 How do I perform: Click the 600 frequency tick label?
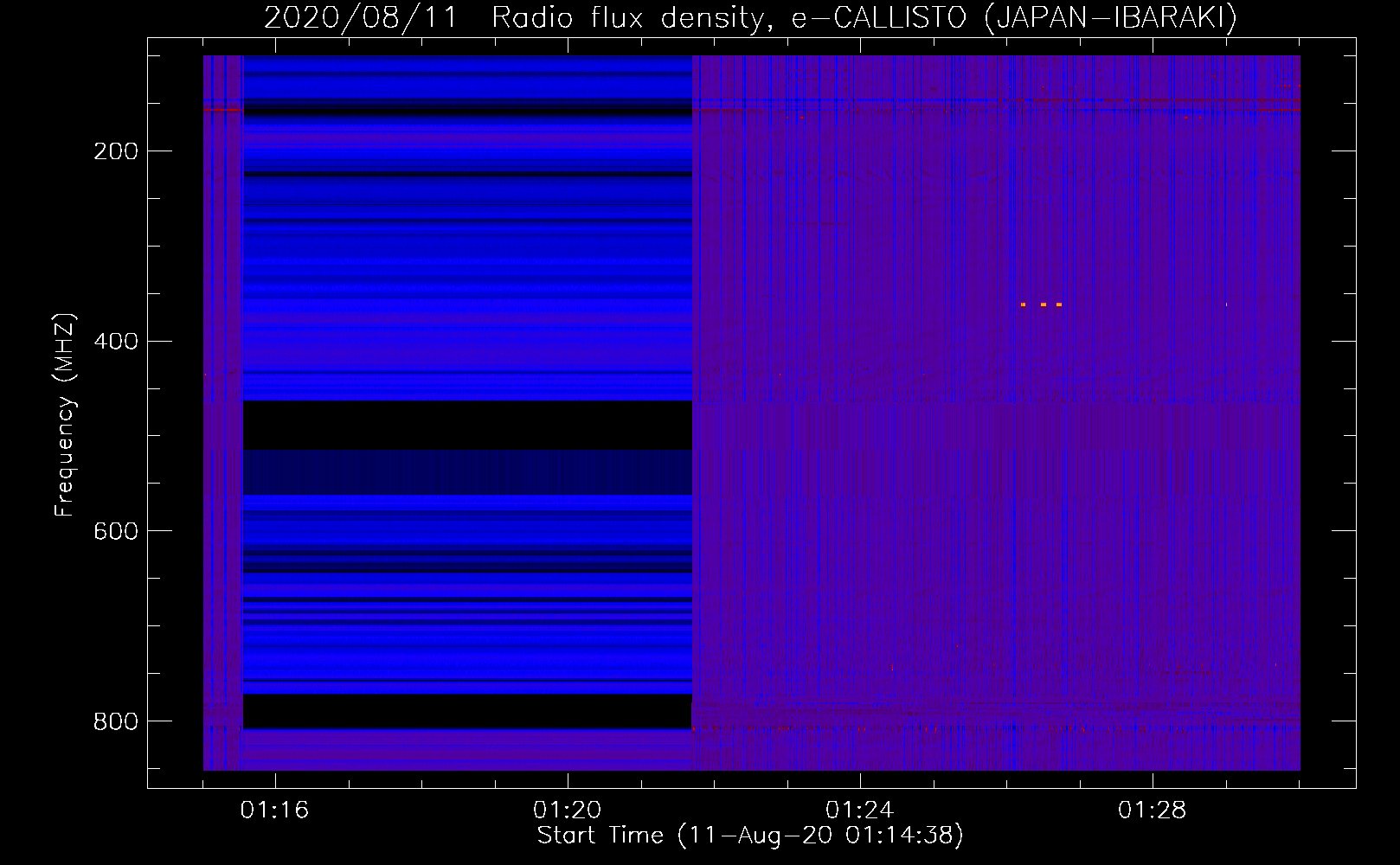pos(116,531)
